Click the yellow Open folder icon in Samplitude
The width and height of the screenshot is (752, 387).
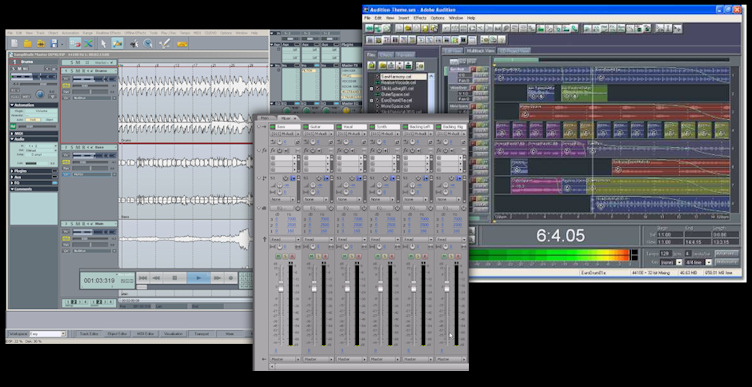click(28, 43)
